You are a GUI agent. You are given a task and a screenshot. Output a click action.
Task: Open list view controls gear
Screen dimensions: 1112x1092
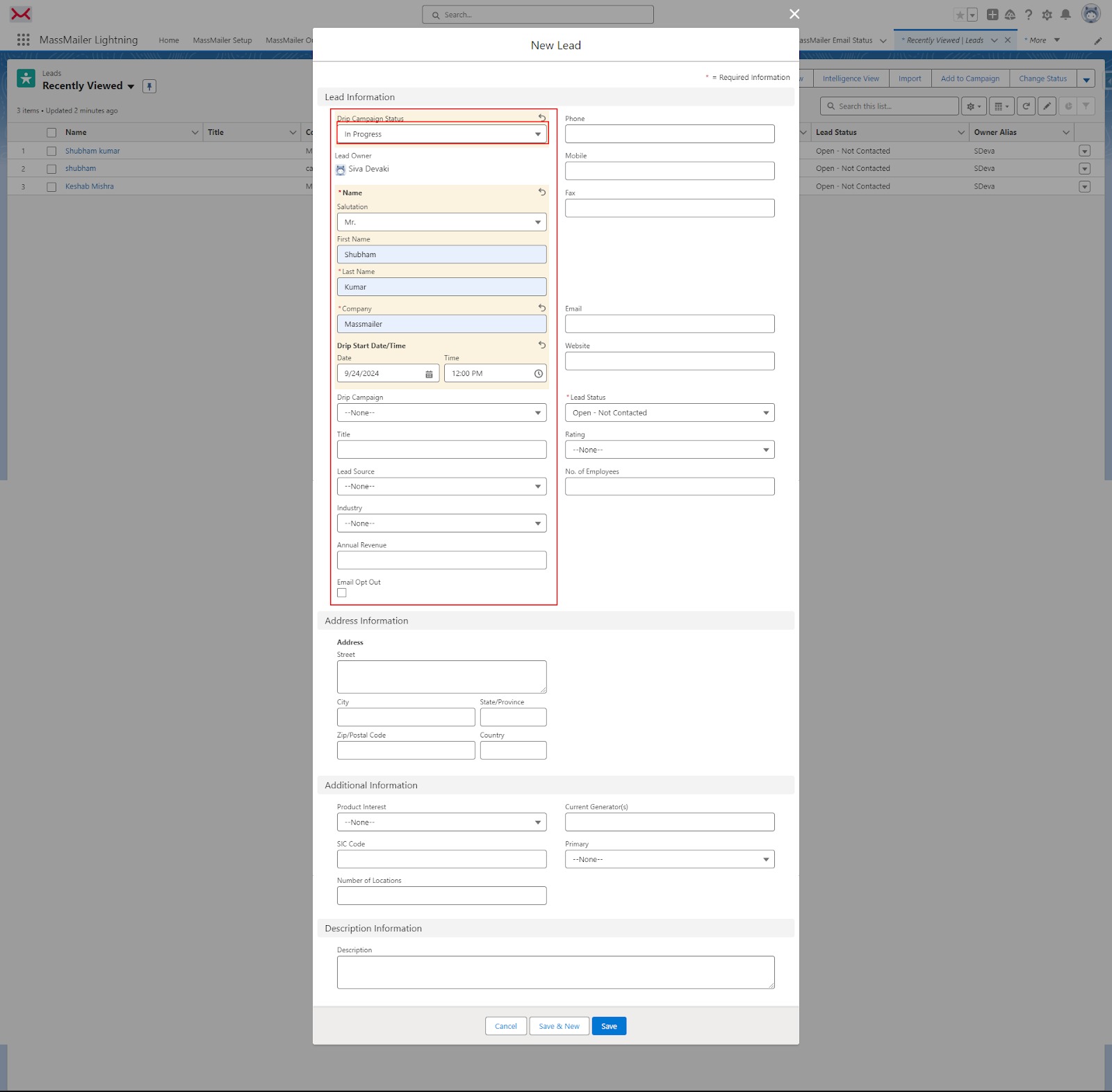[974, 106]
